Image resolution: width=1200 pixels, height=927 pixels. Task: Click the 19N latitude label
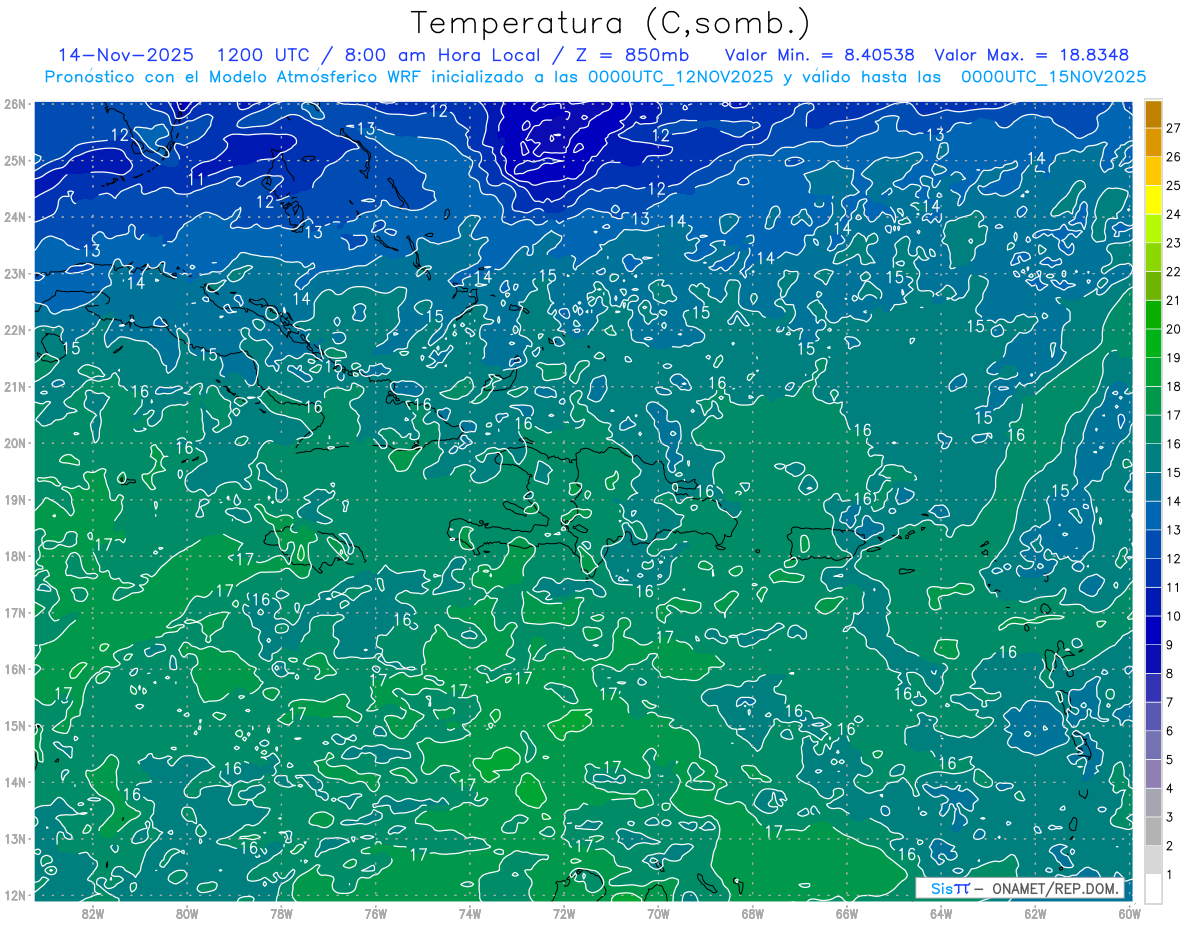(x=15, y=499)
